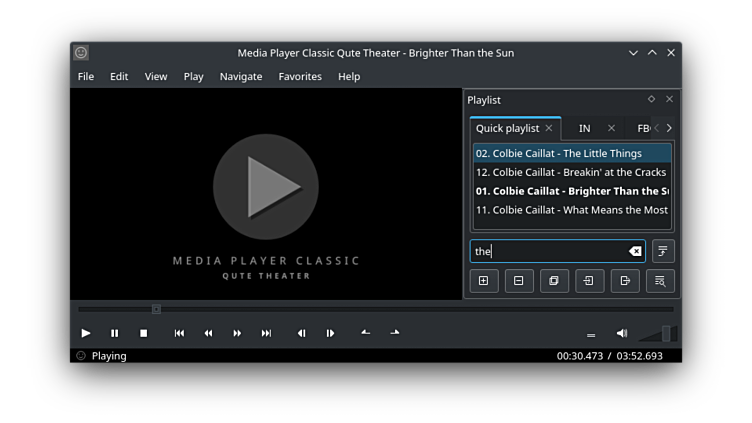Pause playback with the pause button
752x423 pixels.
coord(114,333)
